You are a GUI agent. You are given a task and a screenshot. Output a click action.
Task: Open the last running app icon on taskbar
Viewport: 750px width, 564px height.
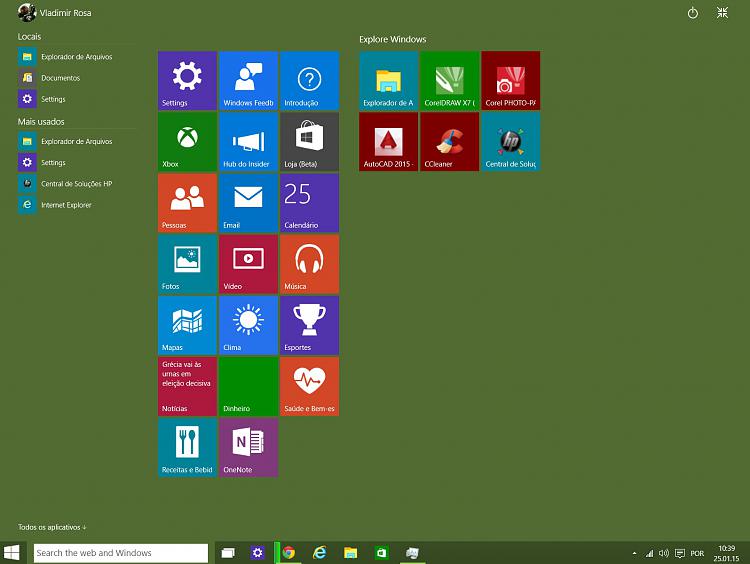pyautogui.click(x=412, y=553)
